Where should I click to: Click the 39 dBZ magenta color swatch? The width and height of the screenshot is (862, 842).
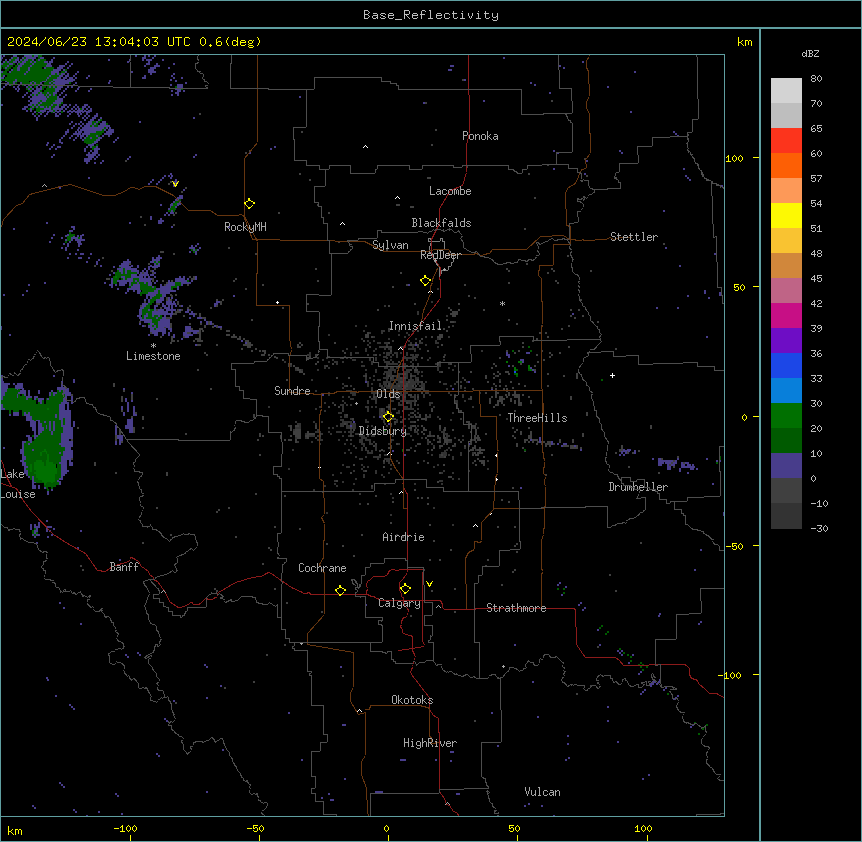[786, 315]
